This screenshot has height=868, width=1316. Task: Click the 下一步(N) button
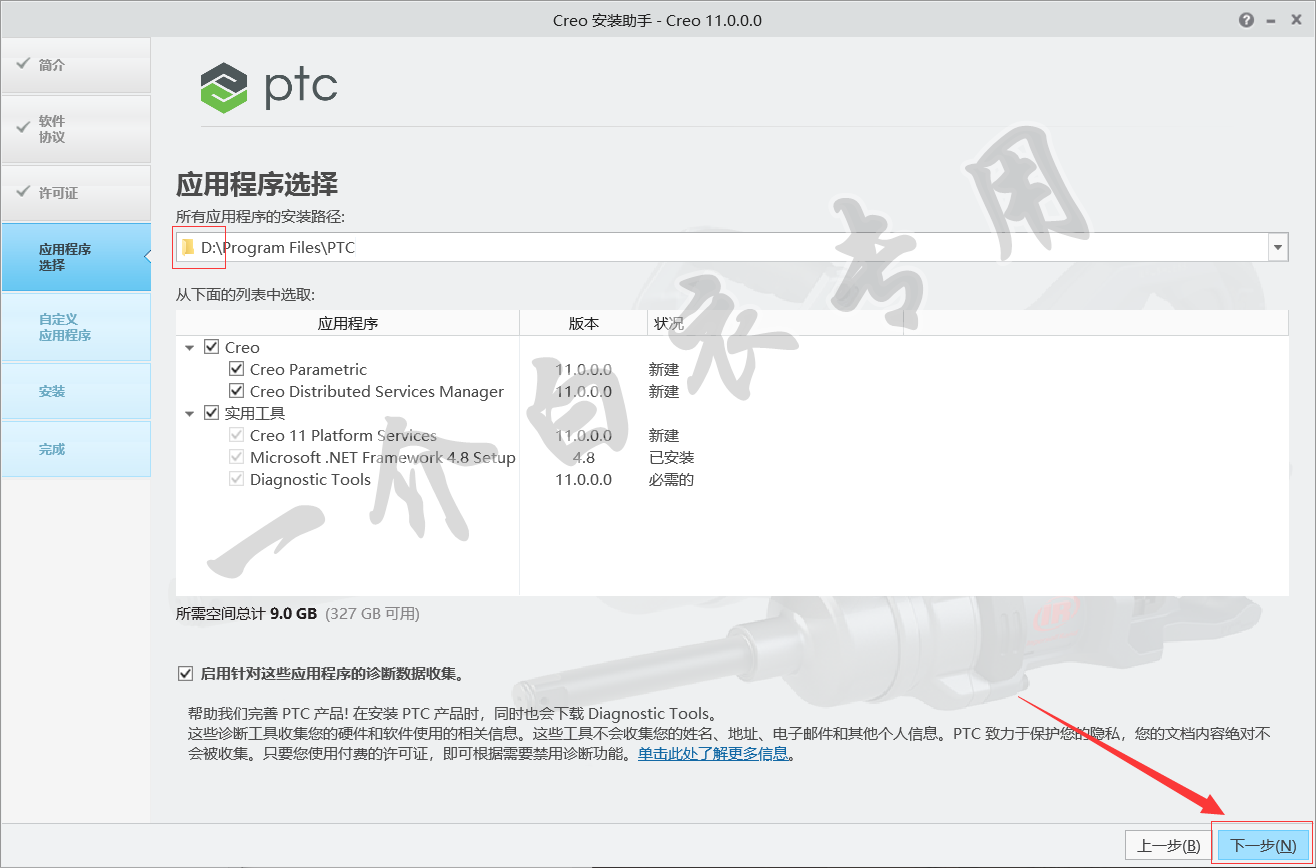point(1263,846)
